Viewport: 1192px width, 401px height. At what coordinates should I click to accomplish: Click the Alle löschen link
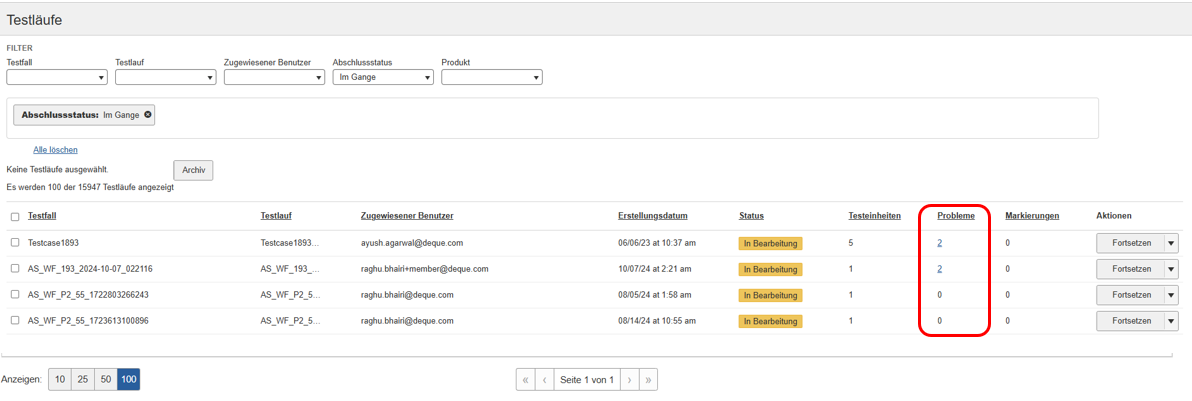point(55,150)
